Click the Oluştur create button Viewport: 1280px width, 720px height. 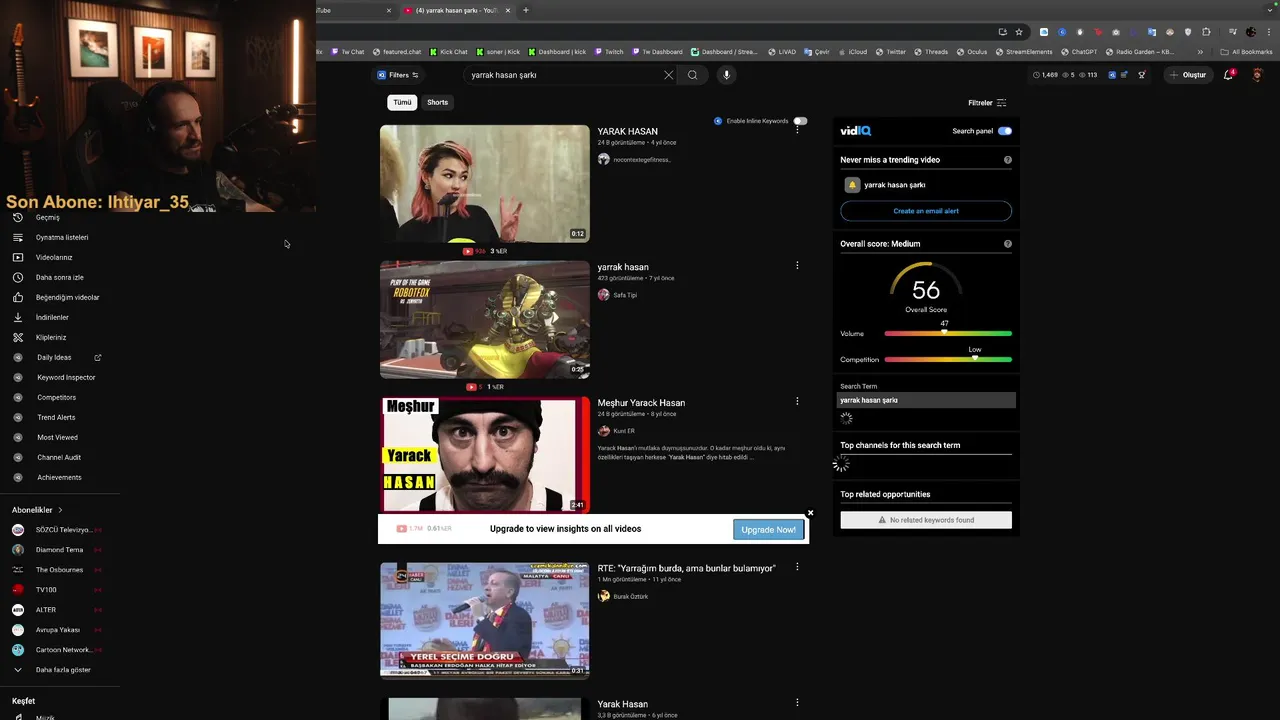1188,75
